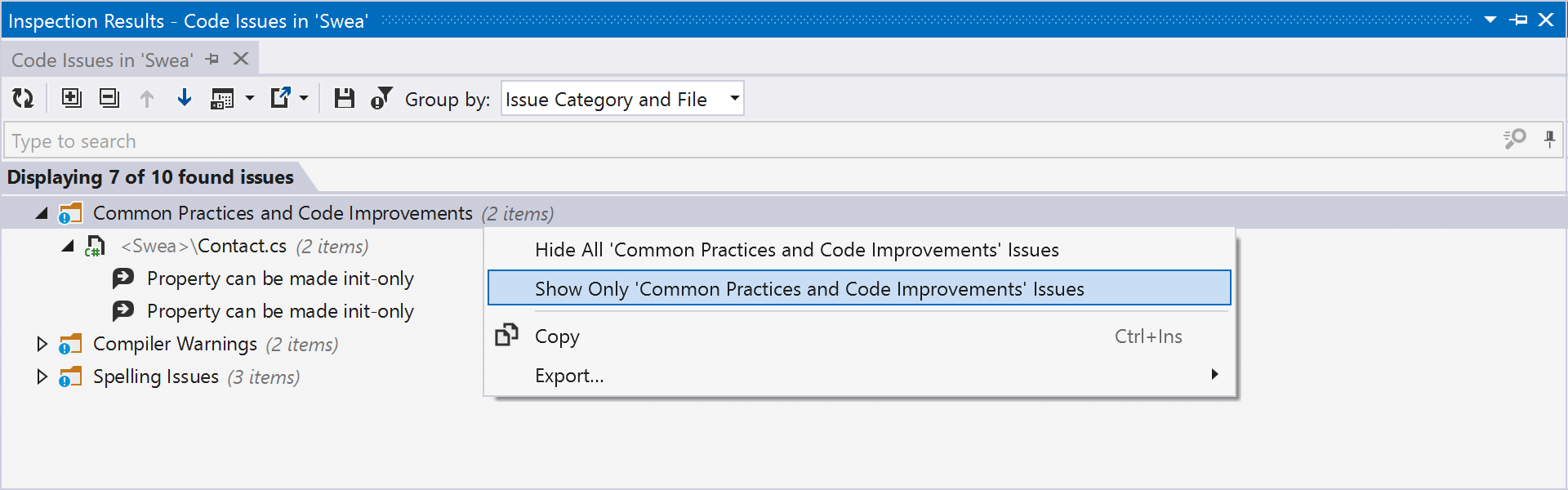Toggle auto-hide pin in the title bar
1568x490 pixels.
1520,20
